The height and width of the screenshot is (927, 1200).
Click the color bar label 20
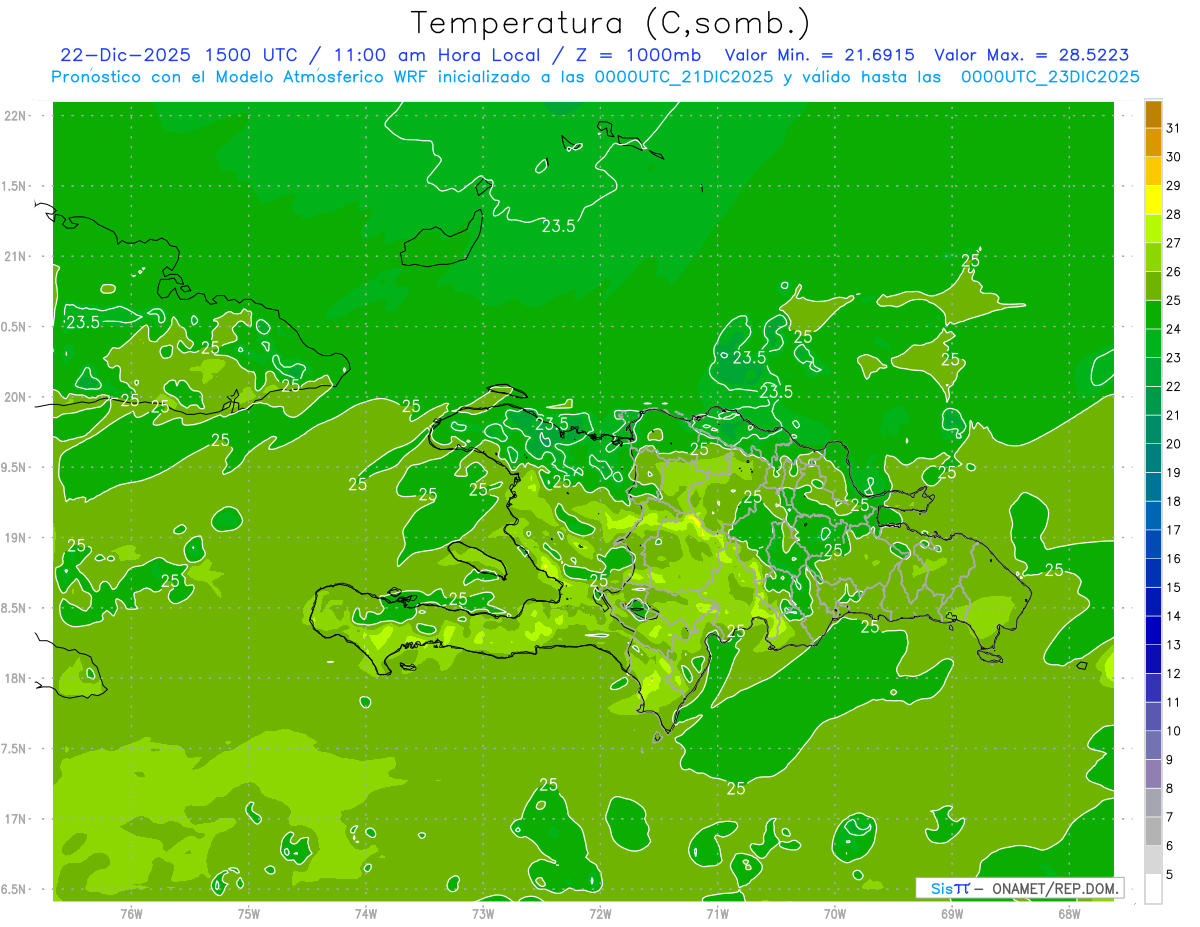tap(1173, 444)
